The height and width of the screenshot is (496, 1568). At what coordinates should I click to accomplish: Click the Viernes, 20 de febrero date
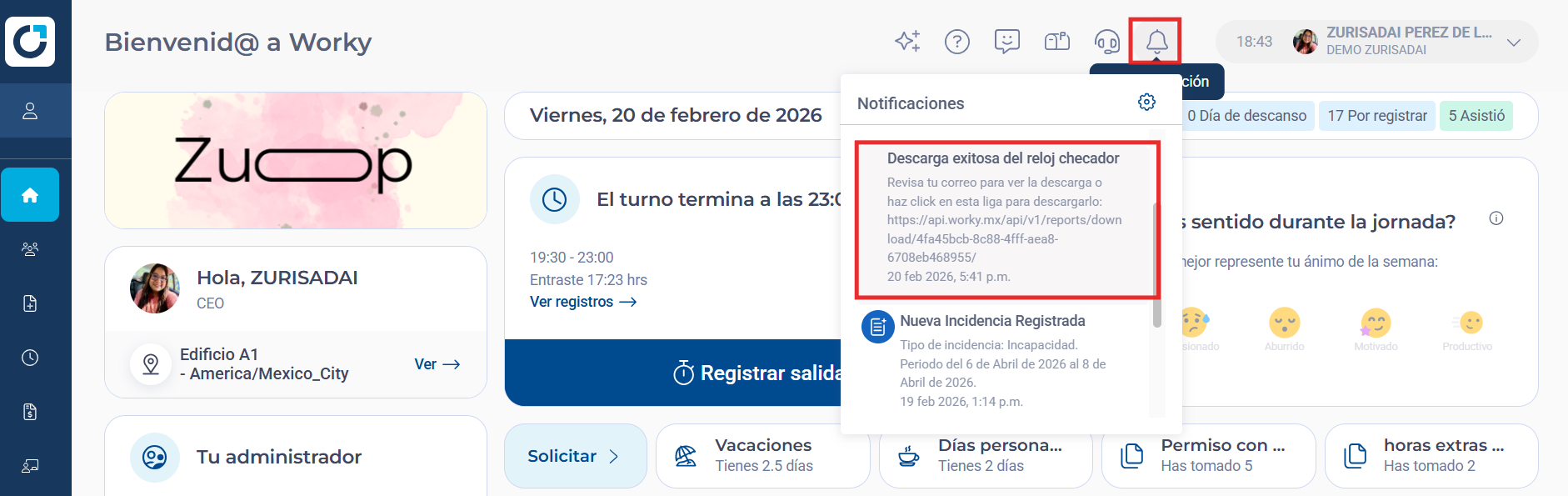coord(676,115)
